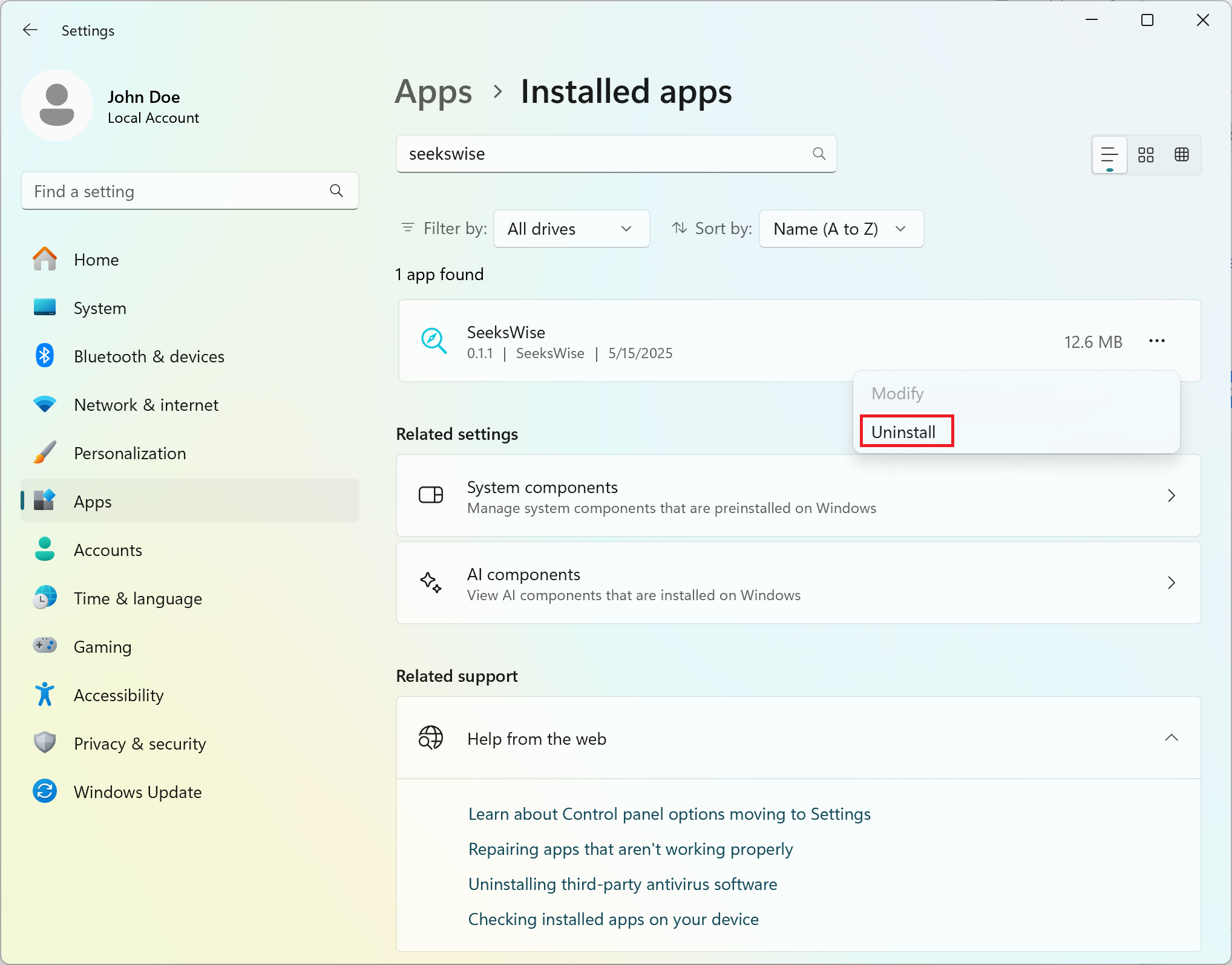Click the John Doe profile avatar

pyautogui.click(x=57, y=105)
